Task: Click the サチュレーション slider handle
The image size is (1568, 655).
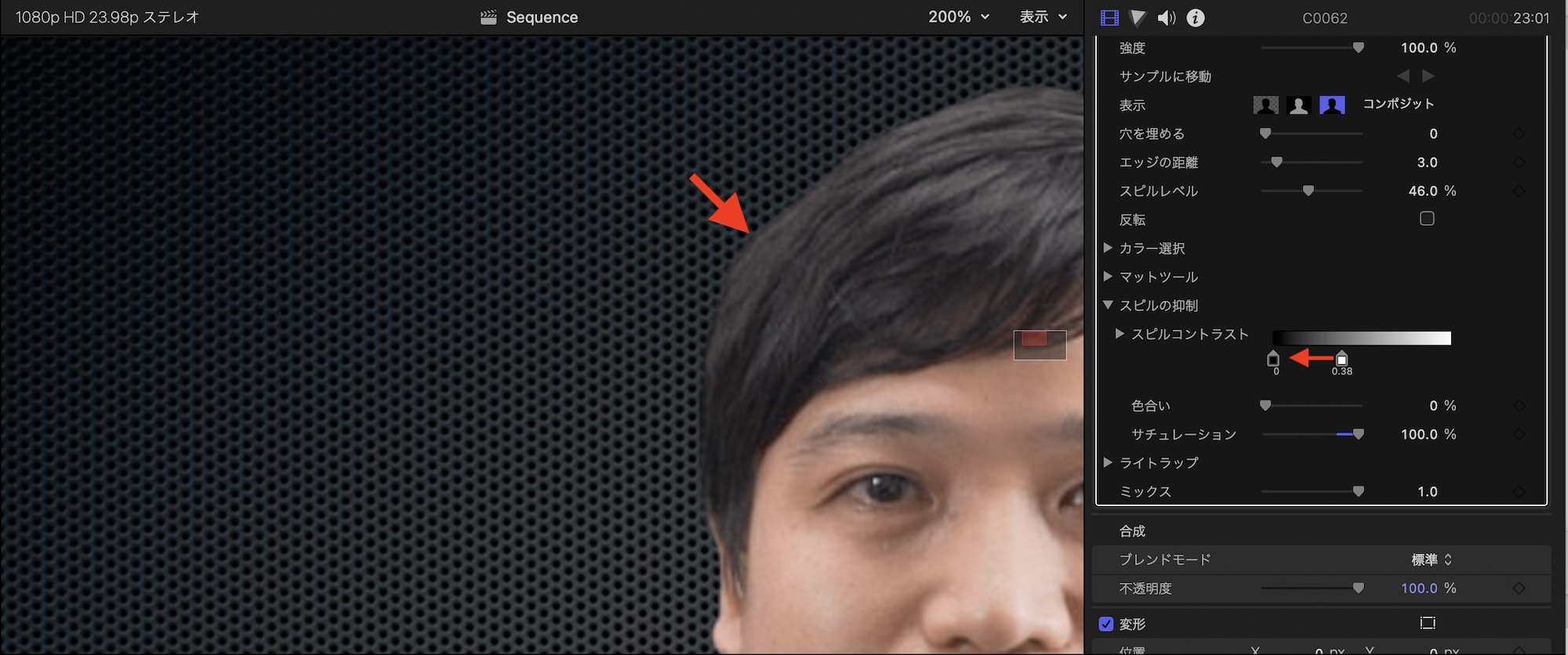Action: (1359, 434)
